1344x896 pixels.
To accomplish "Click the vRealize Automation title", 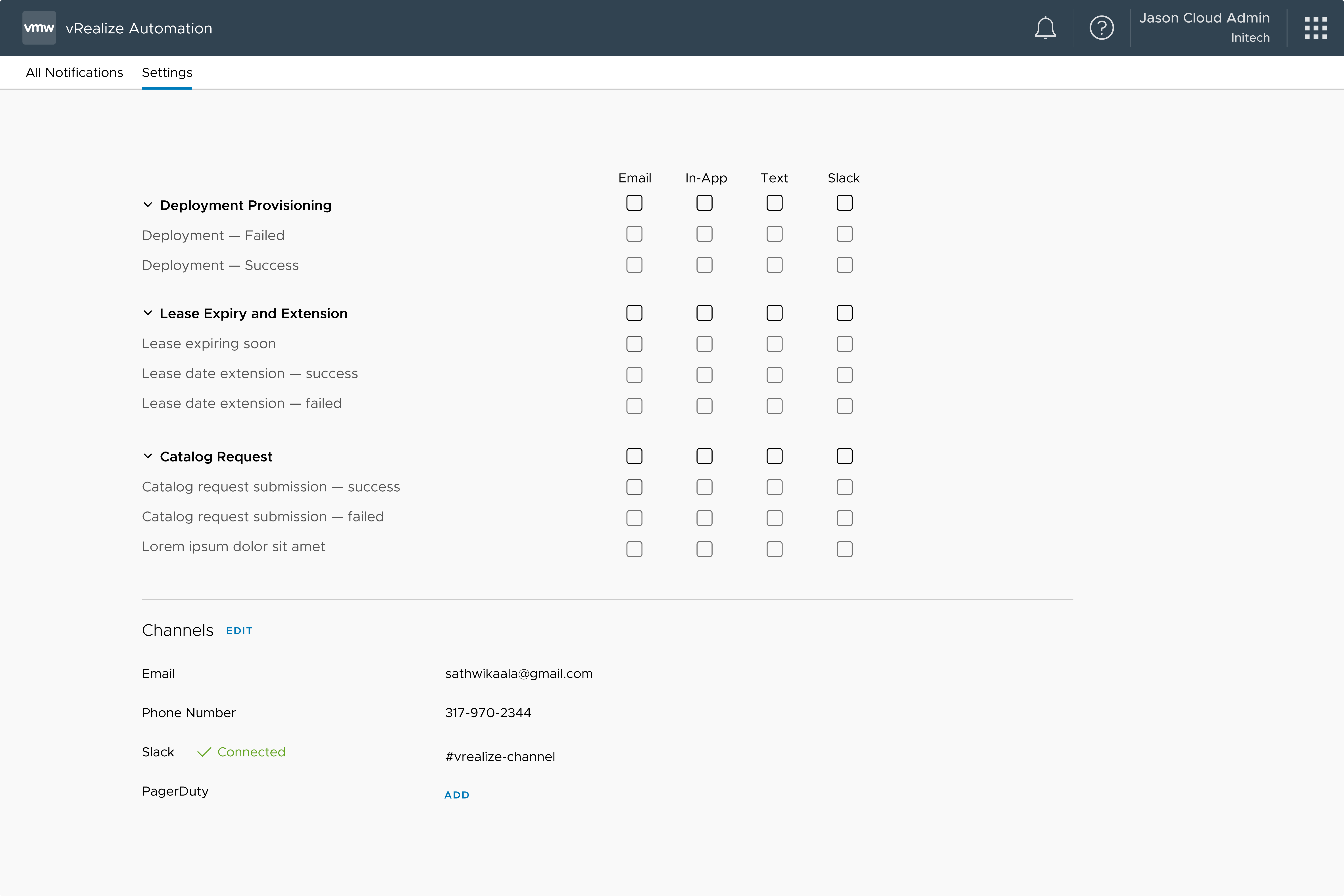I will click(x=139, y=28).
